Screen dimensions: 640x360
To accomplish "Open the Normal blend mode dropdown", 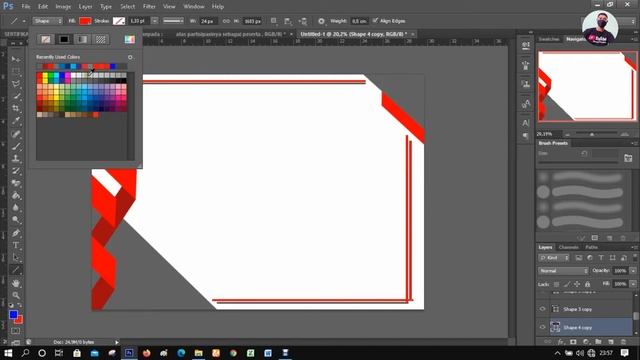I will (x=563, y=271).
